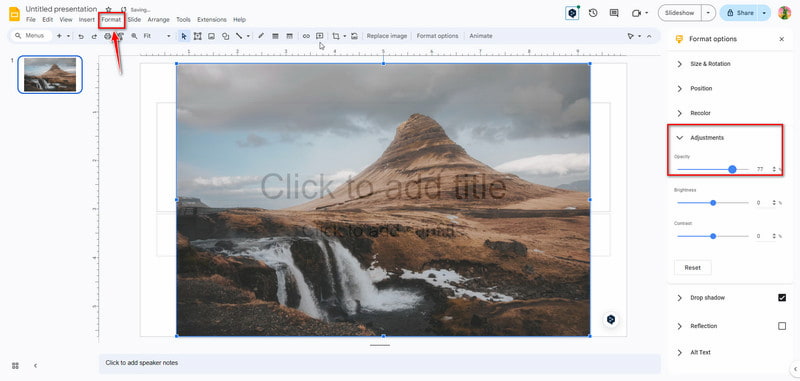This screenshot has height=381, width=800.
Task: Open the Line tool dropdown arrow
Action: tap(248, 36)
